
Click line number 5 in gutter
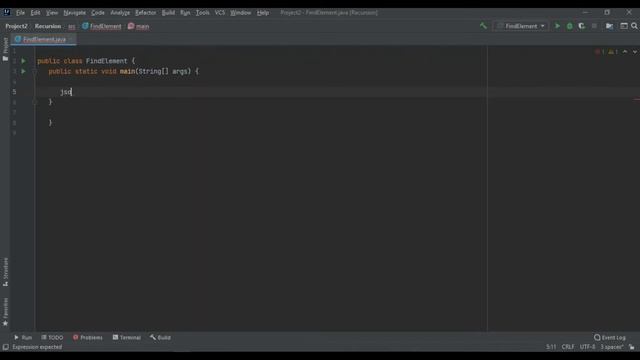(x=14, y=92)
